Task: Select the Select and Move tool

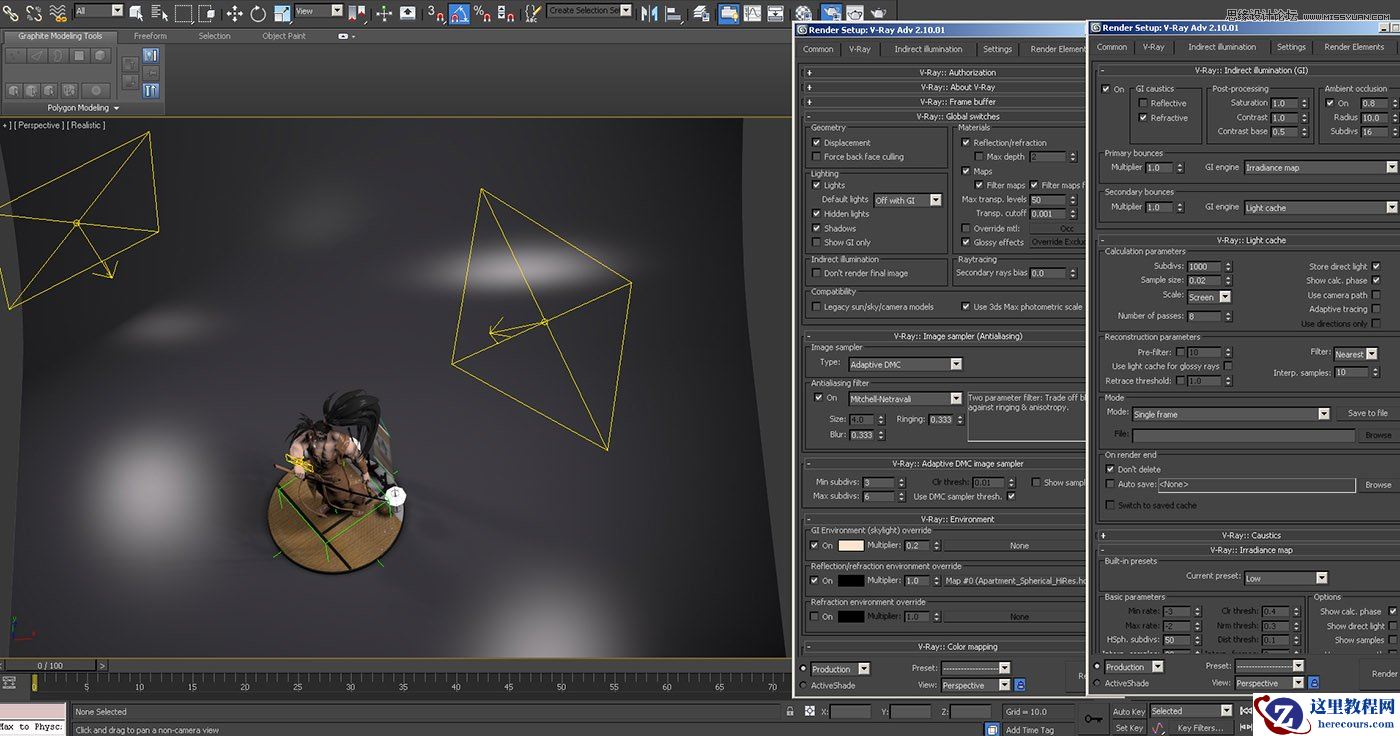Action: [234, 14]
